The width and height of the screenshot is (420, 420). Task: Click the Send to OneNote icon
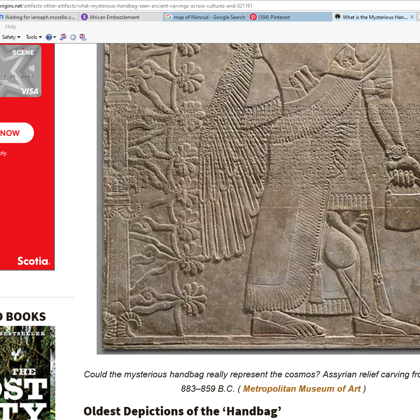63,37
